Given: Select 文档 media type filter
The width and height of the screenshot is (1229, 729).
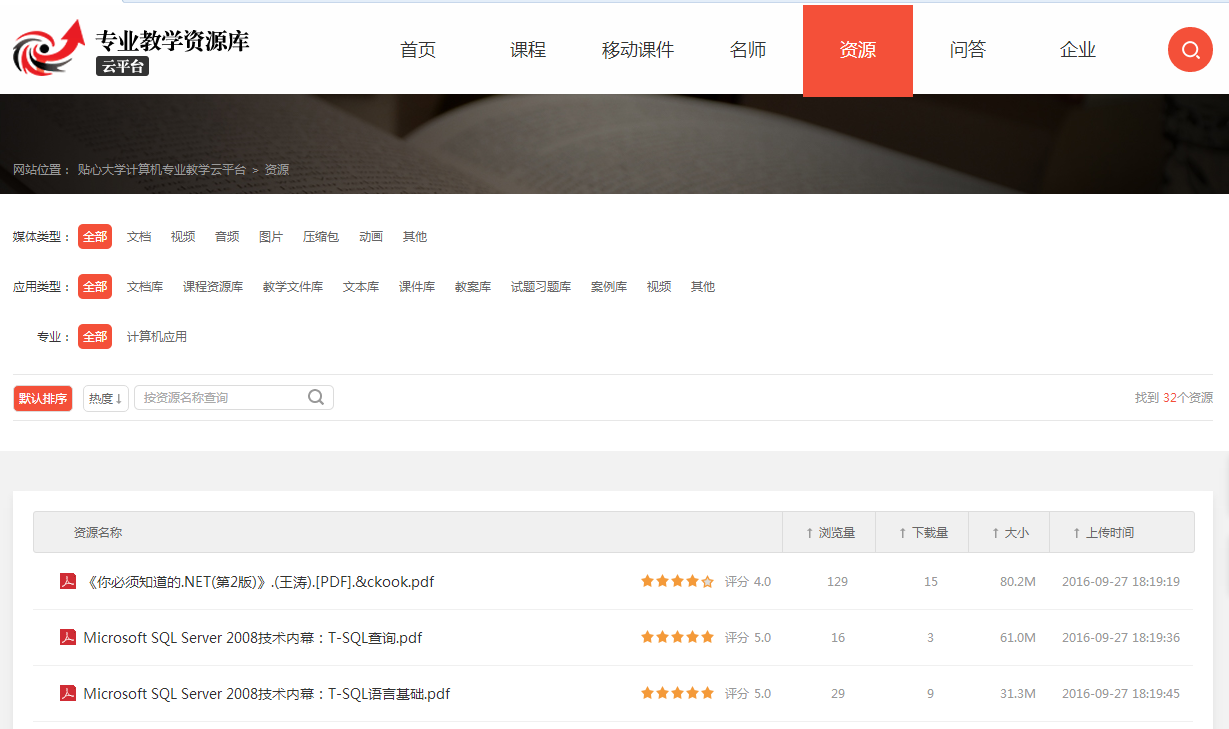Looking at the screenshot, I should coord(139,237).
